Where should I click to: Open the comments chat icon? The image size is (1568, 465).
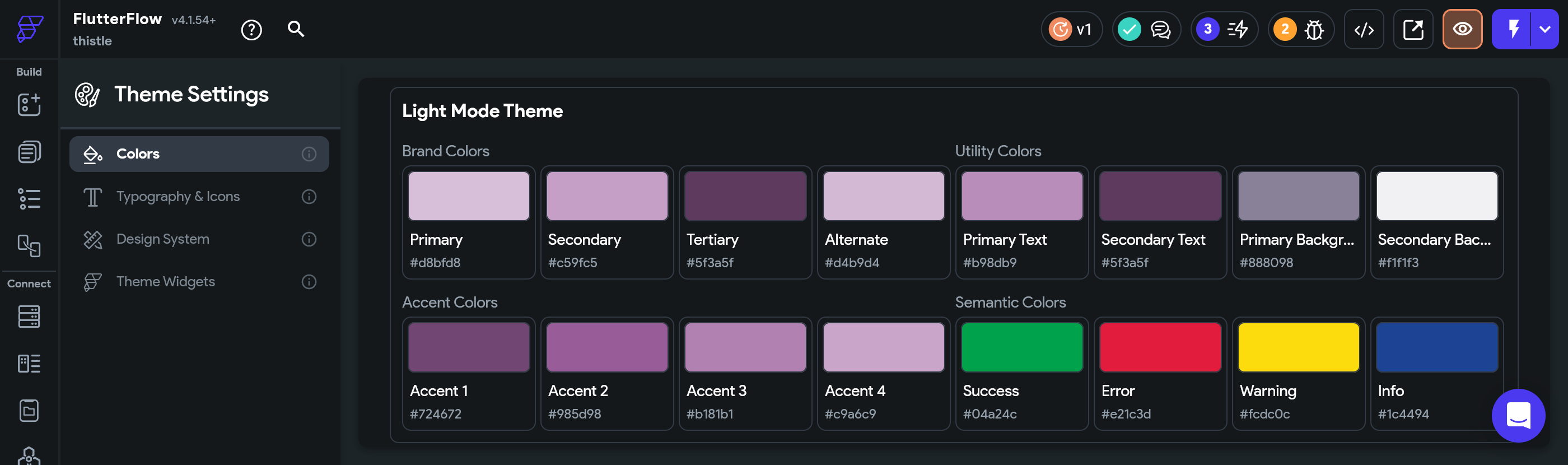(1161, 29)
